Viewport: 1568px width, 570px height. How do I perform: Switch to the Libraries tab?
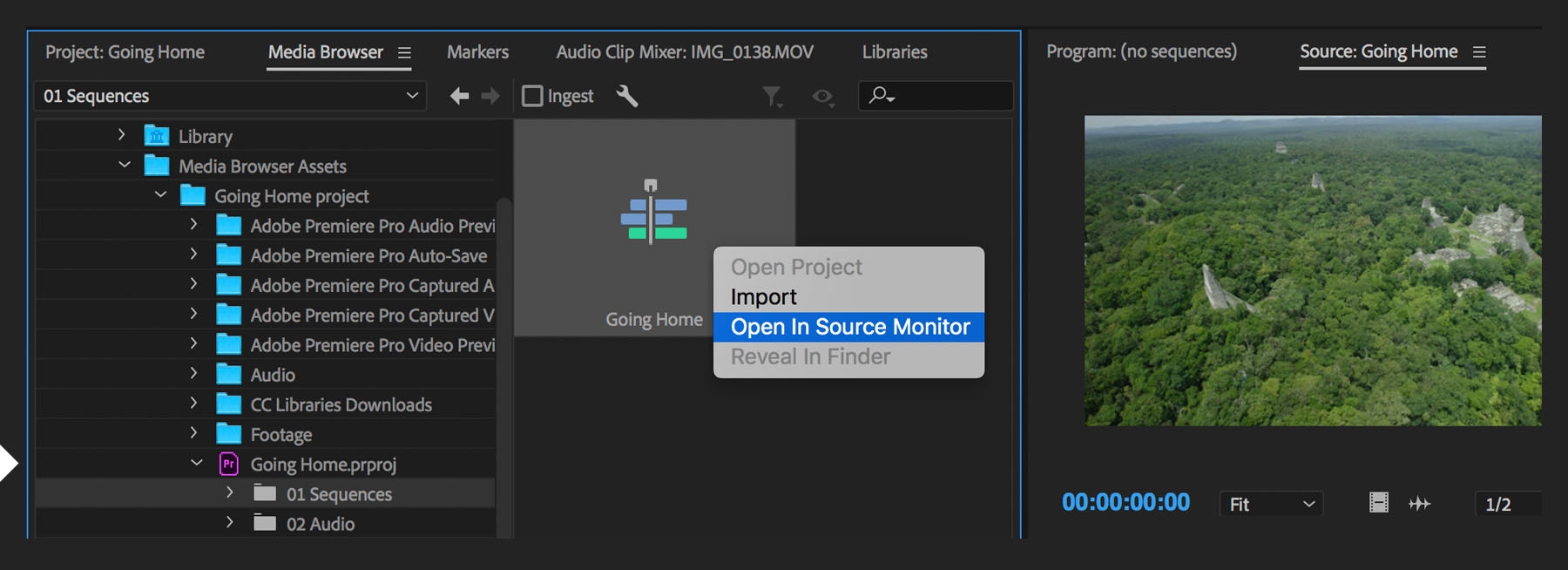(x=895, y=52)
